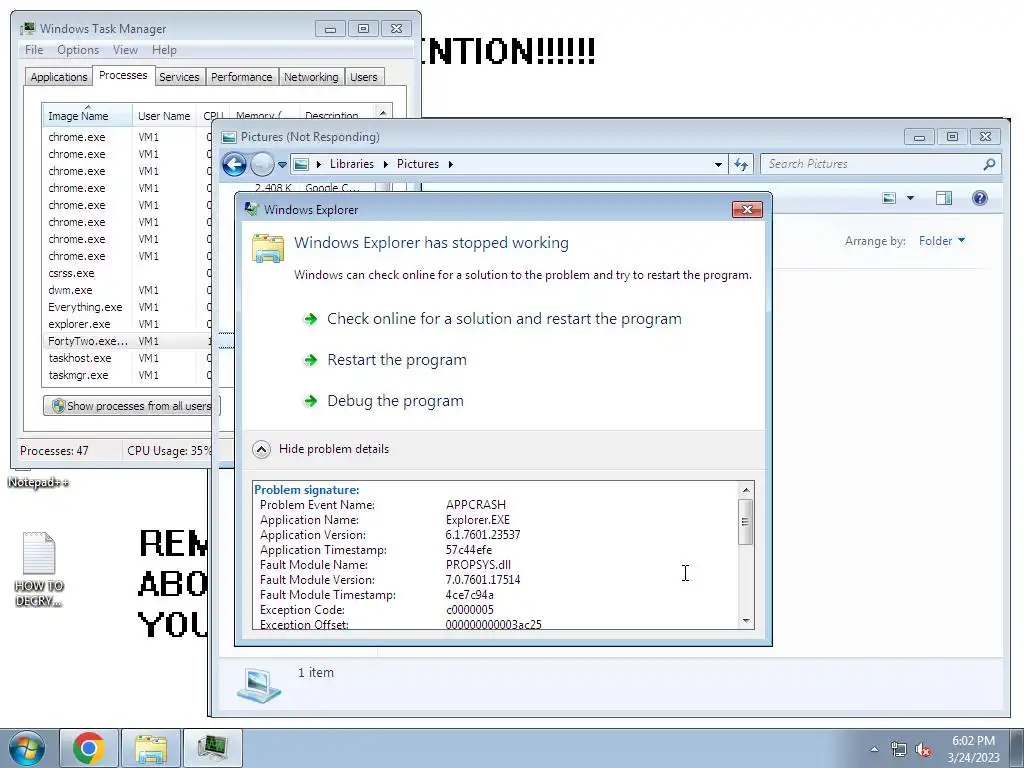The height and width of the screenshot is (768, 1024).
Task: Click scroll down arrow in problem signature box
Action: (x=746, y=621)
